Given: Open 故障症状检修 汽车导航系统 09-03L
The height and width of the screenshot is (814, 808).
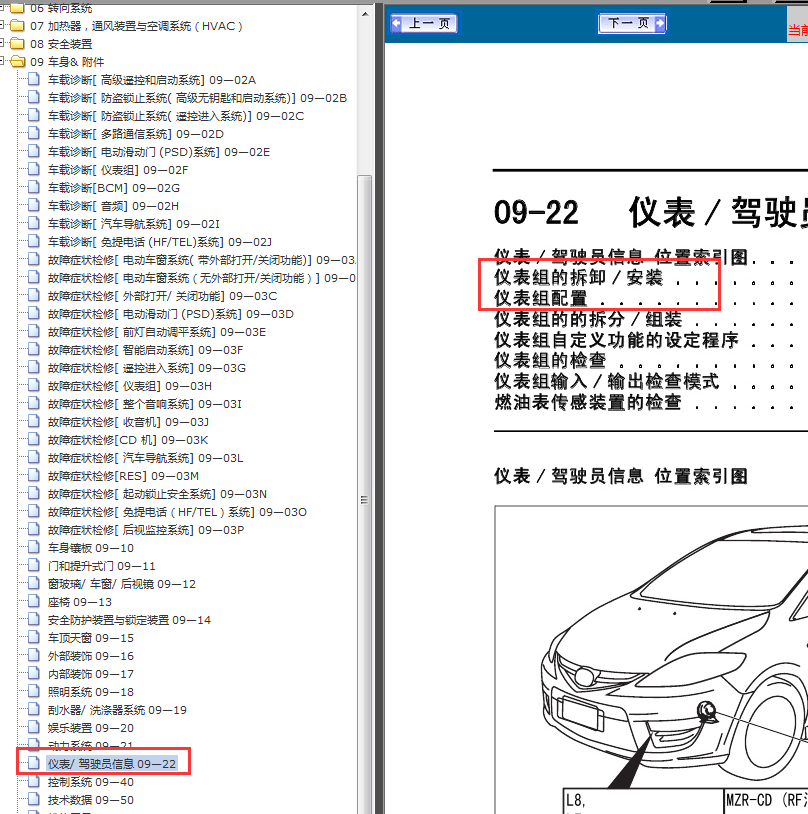Looking at the screenshot, I should [145, 458].
